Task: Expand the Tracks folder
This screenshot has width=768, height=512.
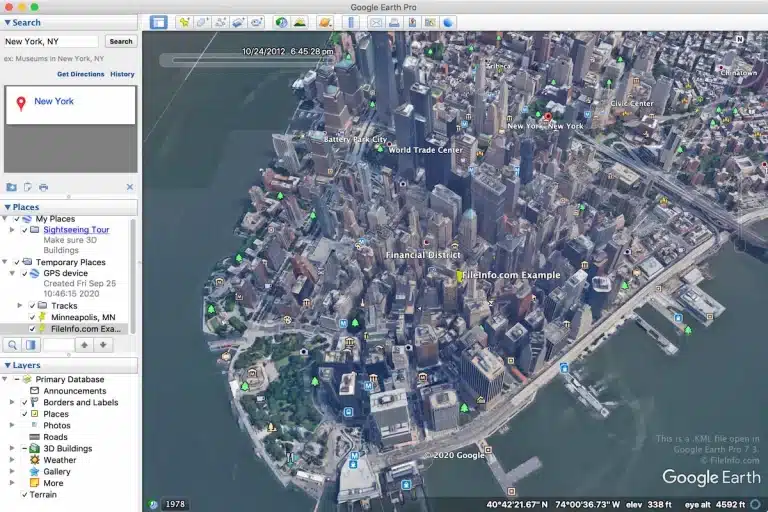Action: [x=20, y=305]
